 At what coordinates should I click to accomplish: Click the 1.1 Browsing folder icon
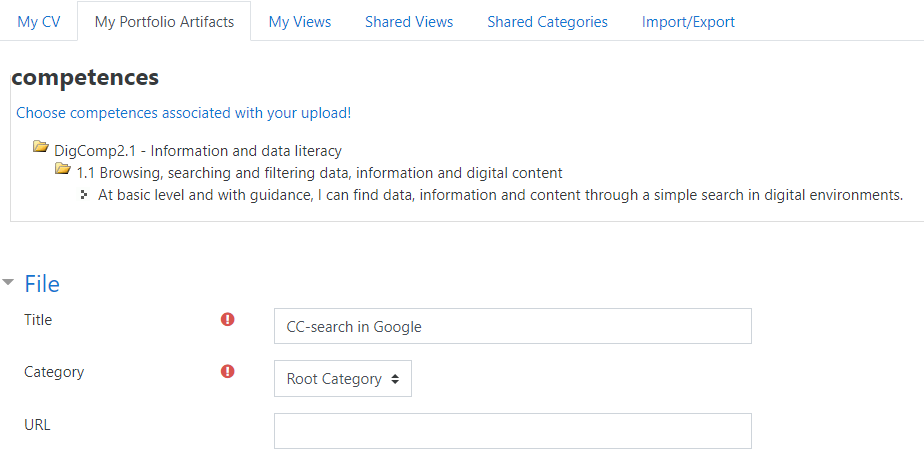point(62,169)
